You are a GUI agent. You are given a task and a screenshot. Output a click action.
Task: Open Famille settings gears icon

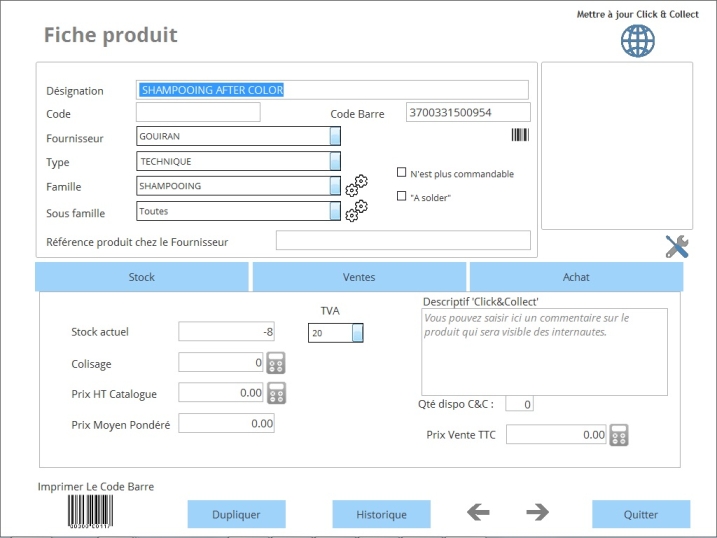pyautogui.click(x=356, y=185)
